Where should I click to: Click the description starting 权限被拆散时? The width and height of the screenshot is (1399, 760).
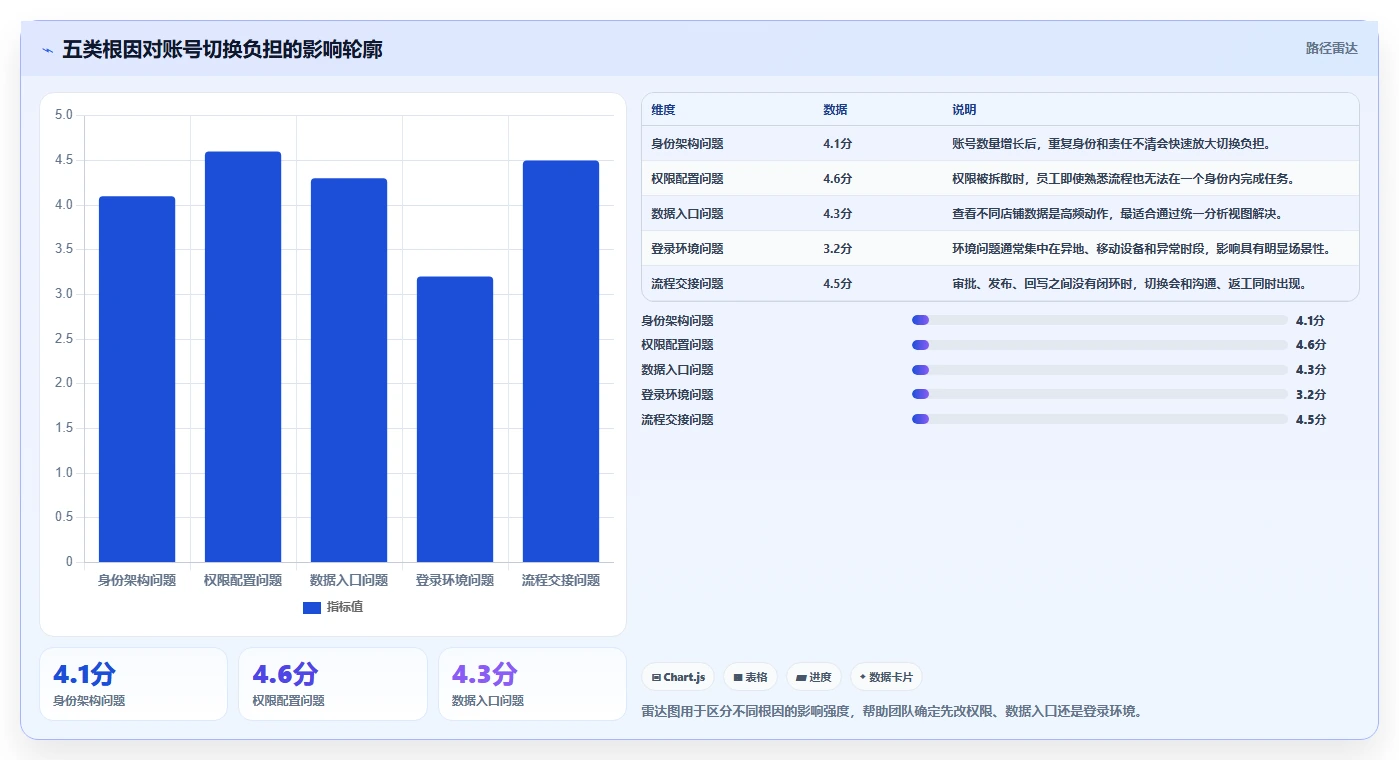coord(1123,179)
